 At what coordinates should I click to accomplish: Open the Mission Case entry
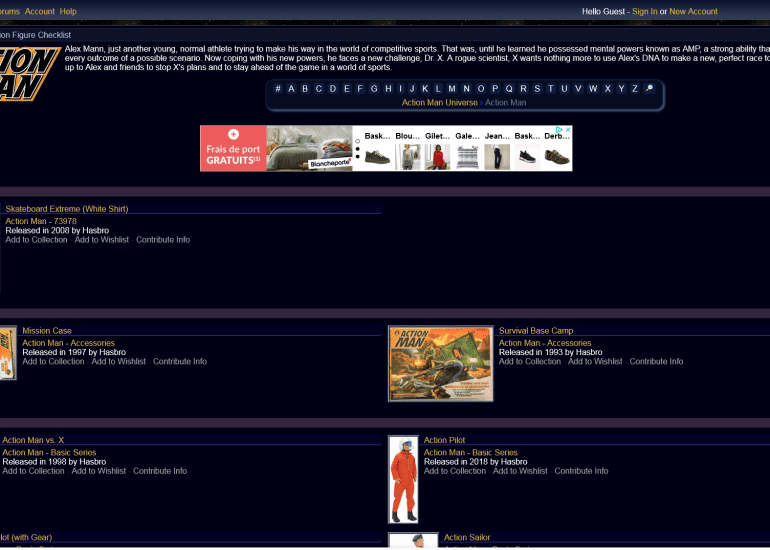tap(47, 330)
